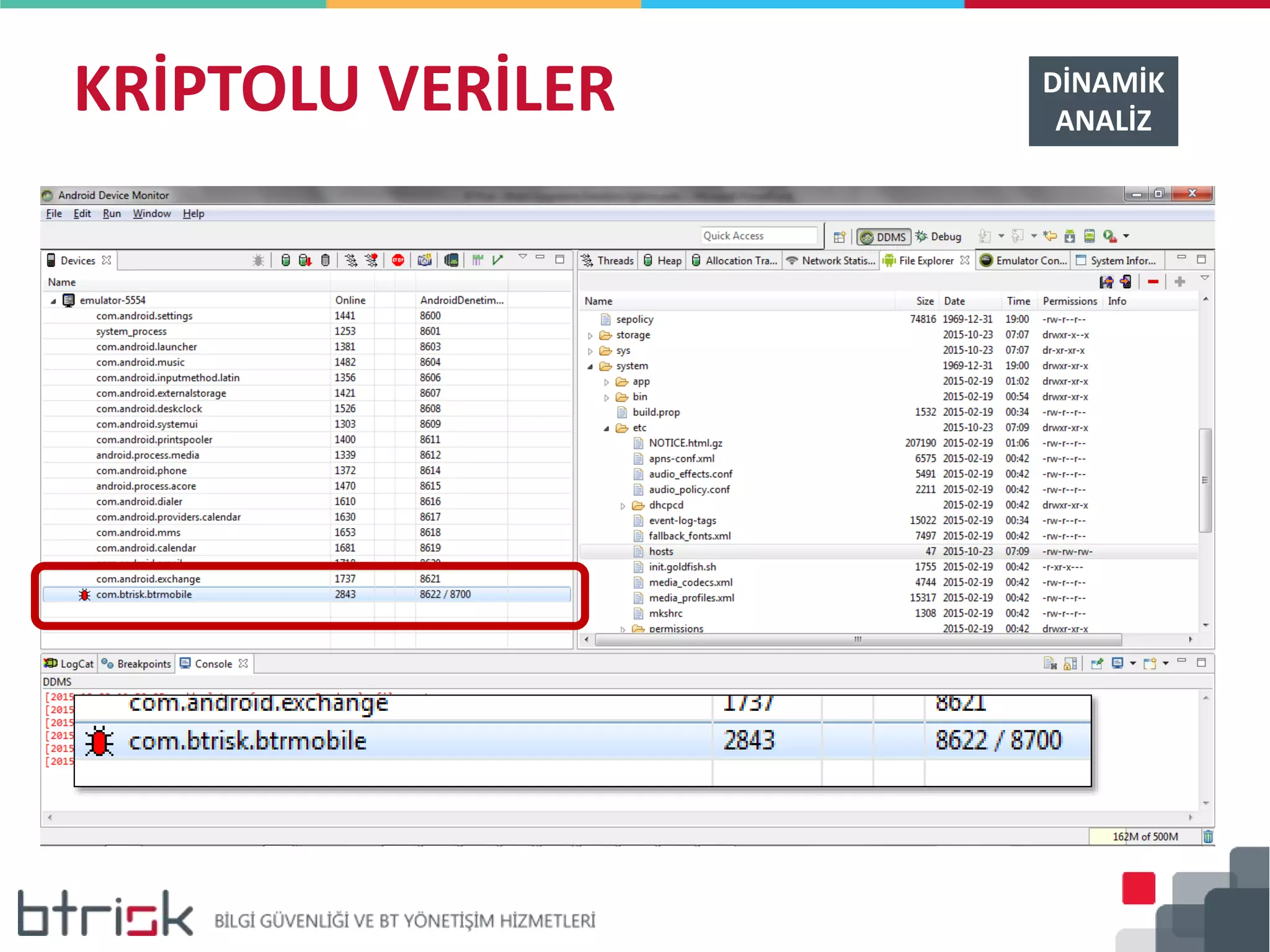Open the Window menu

(151, 214)
